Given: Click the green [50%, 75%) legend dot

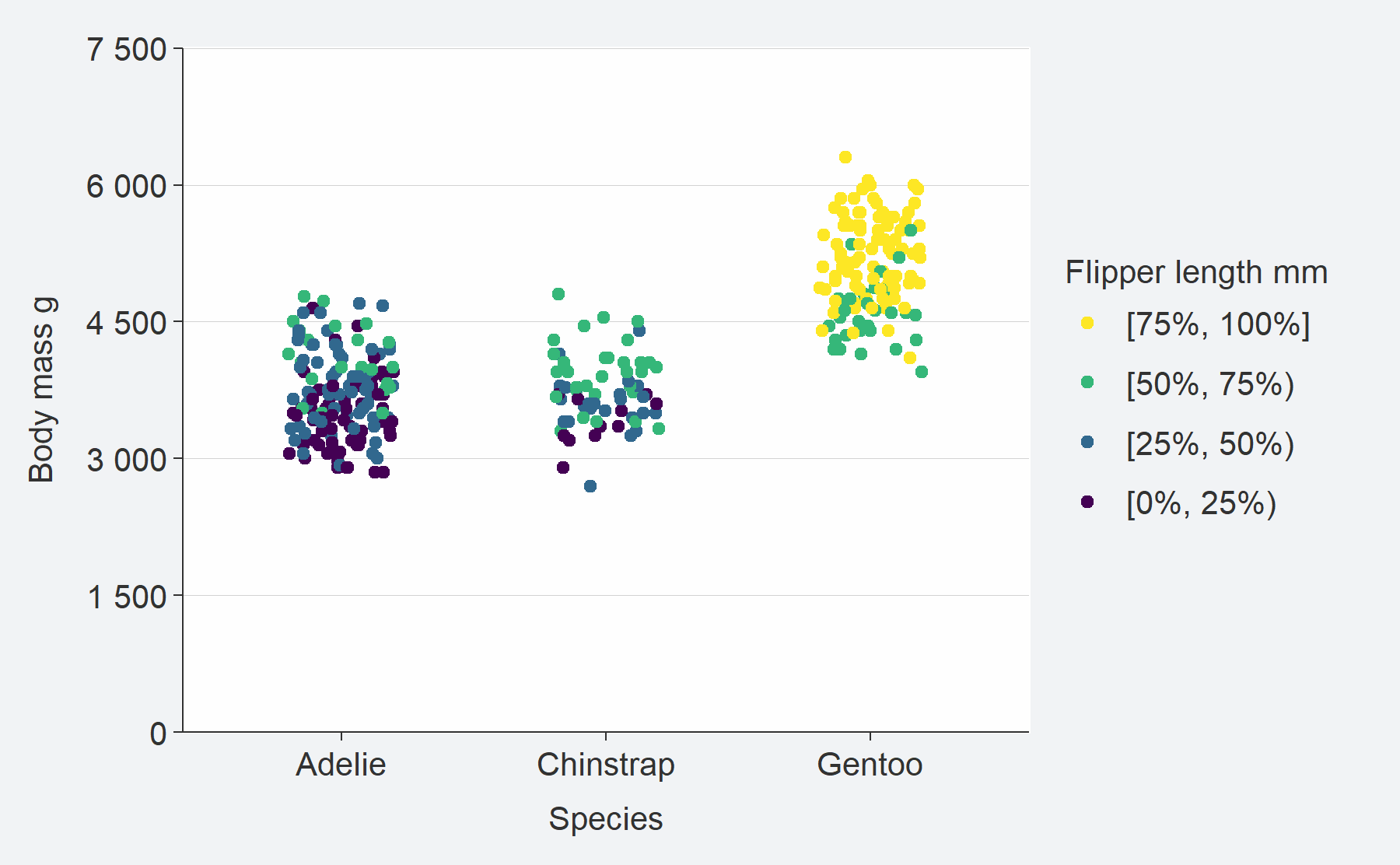Looking at the screenshot, I should 1087,382.
